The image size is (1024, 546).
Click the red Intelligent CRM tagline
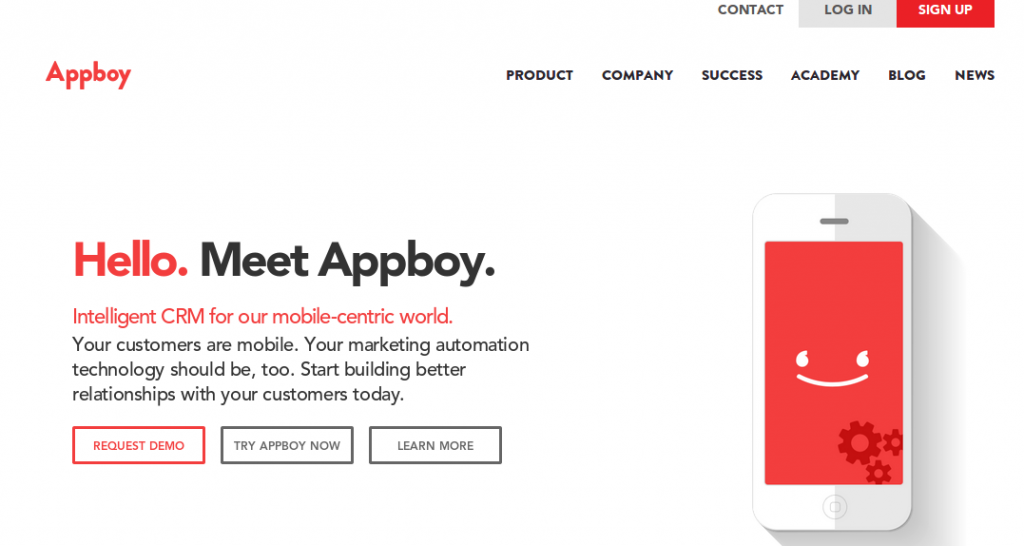(263, 317)
